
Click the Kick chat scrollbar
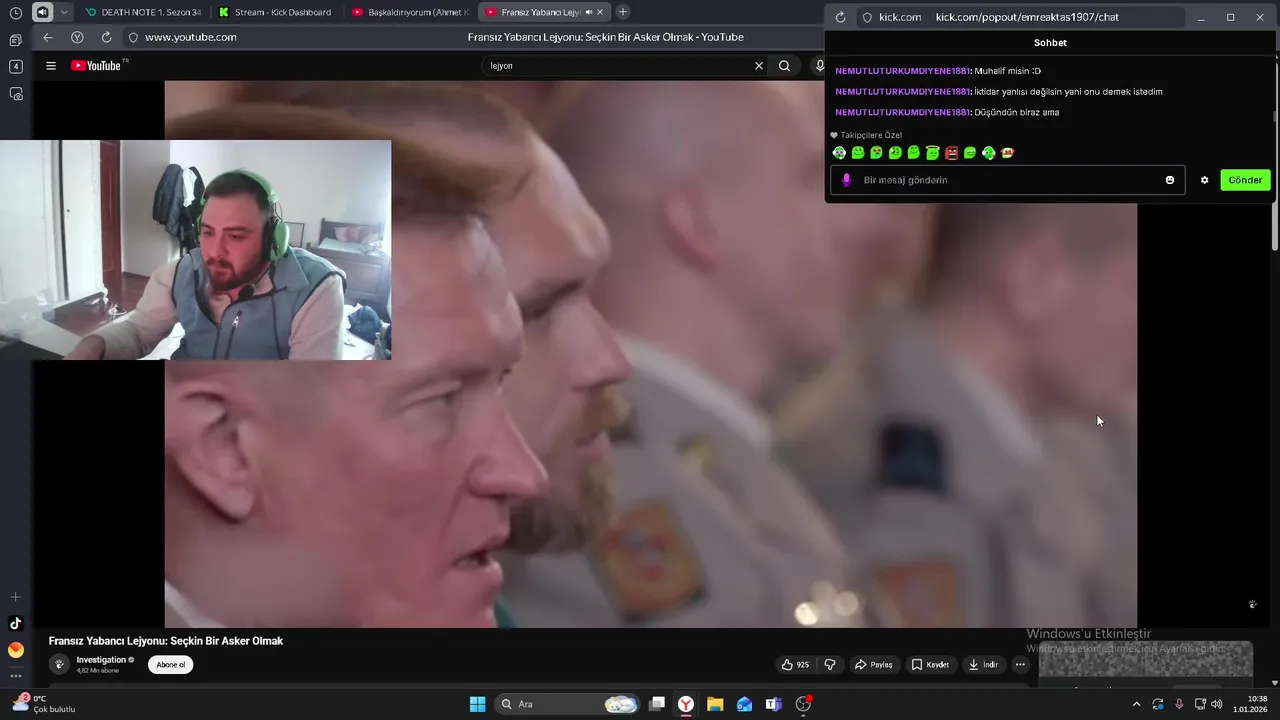[1274, 115]
